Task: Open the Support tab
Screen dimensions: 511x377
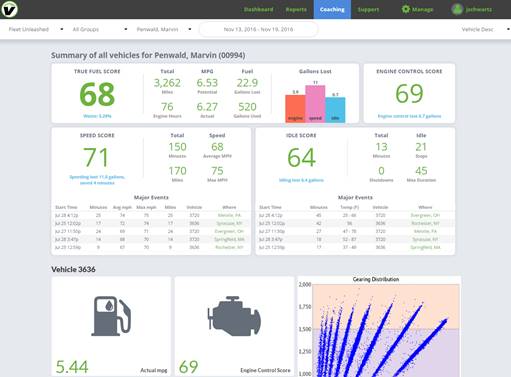Action: pyautogui.click(x=368, y=9)
